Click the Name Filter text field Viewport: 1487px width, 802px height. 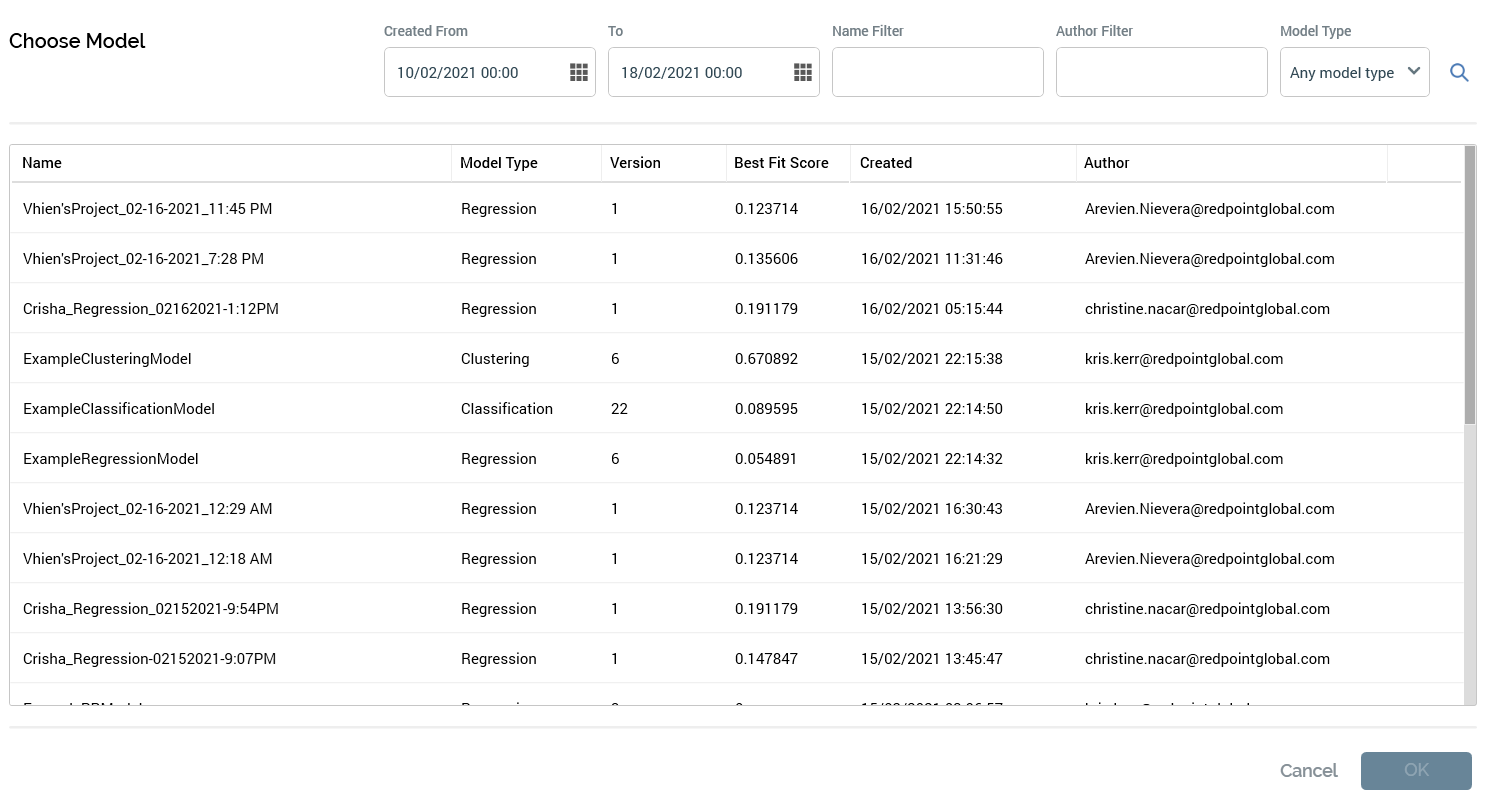(x=937, y=72)
